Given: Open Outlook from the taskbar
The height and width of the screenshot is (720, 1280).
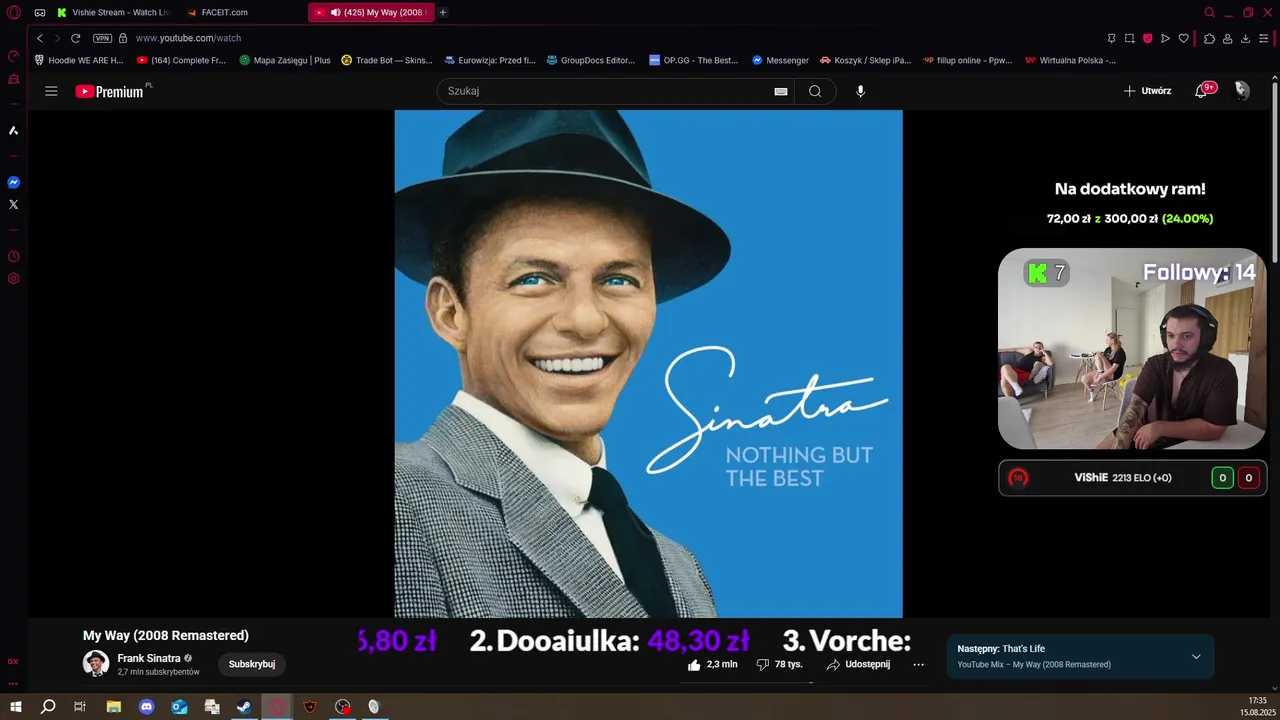Looking at the screenshot, I should tap(179, 707).
